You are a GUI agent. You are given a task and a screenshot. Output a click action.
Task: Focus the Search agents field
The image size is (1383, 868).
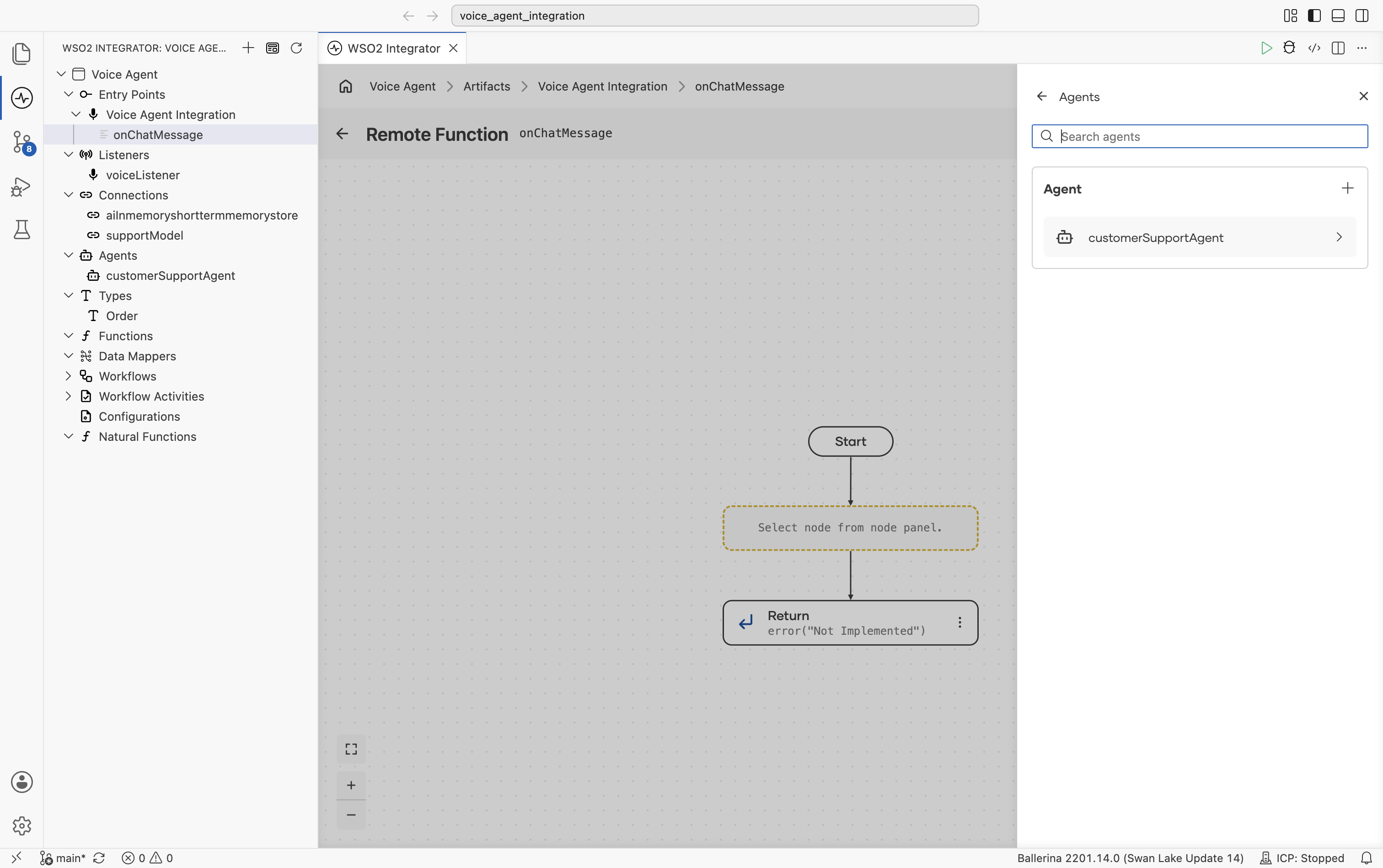point(1199,136)
